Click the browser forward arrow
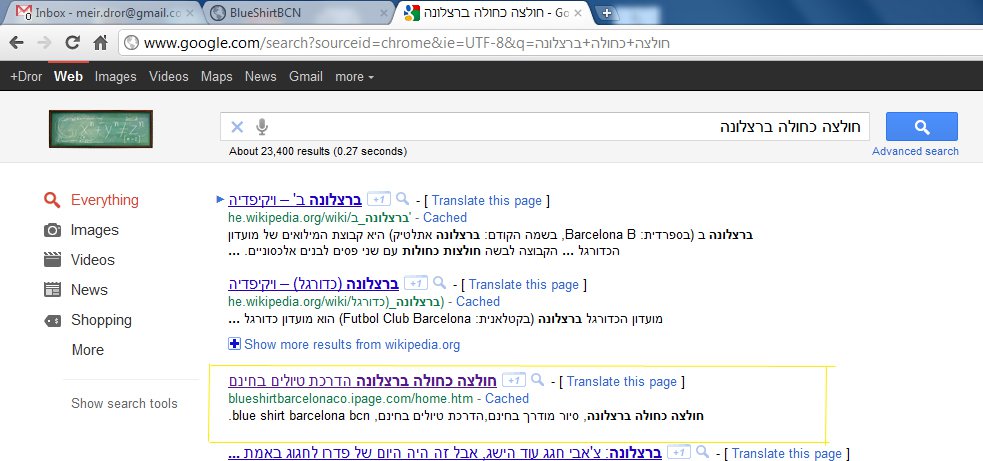 coord(44,43)
